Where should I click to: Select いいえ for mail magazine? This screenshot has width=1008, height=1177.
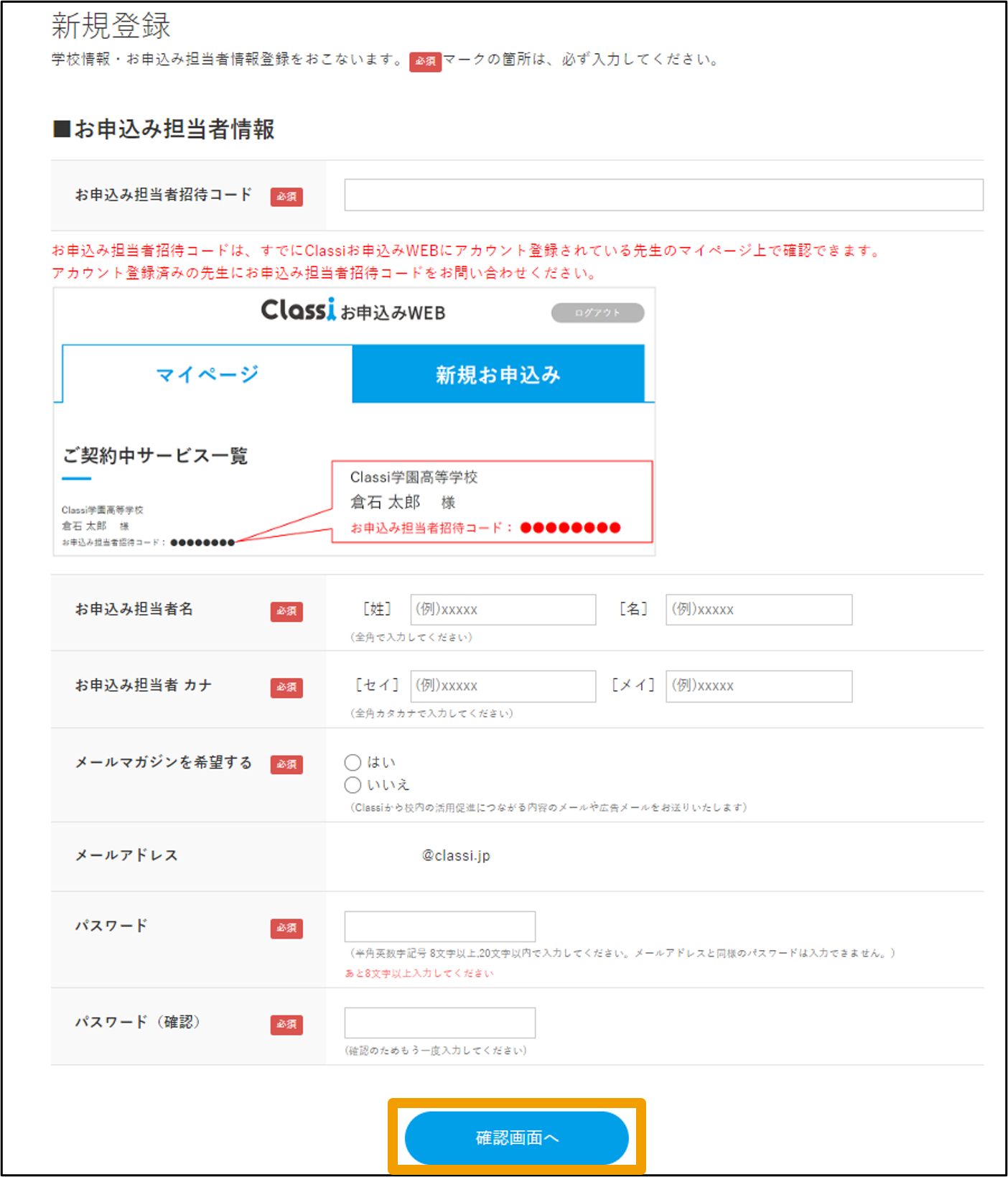[x=353, y=784]
